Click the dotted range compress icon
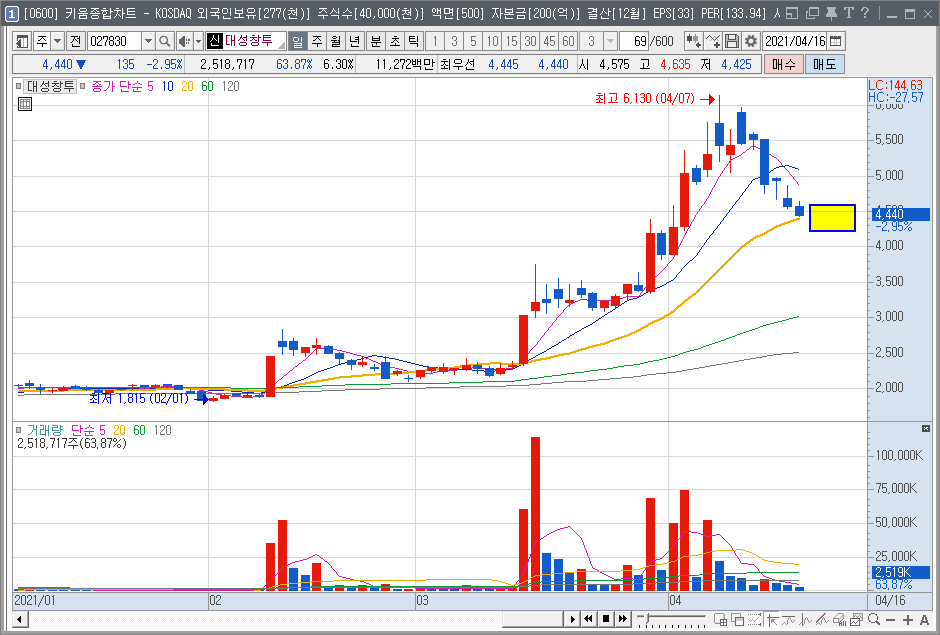This screenshot has width=940, height=635. (x=754, y=620)
